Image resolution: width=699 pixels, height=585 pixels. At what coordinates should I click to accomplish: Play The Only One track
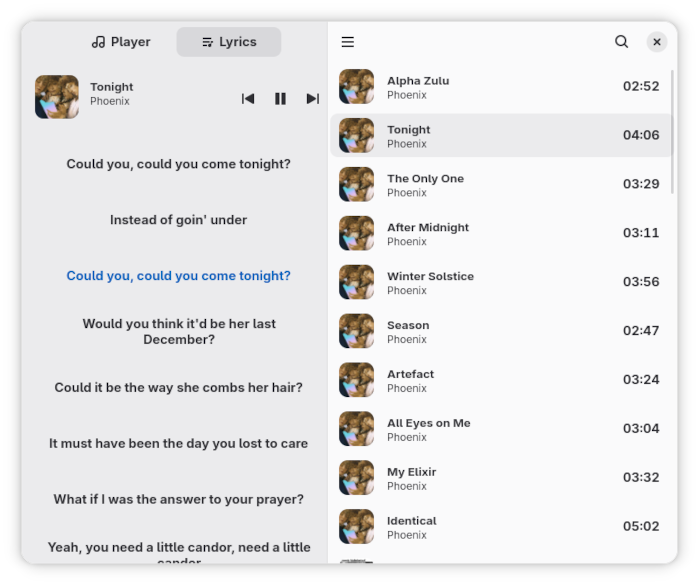click(x=501, y=184)
